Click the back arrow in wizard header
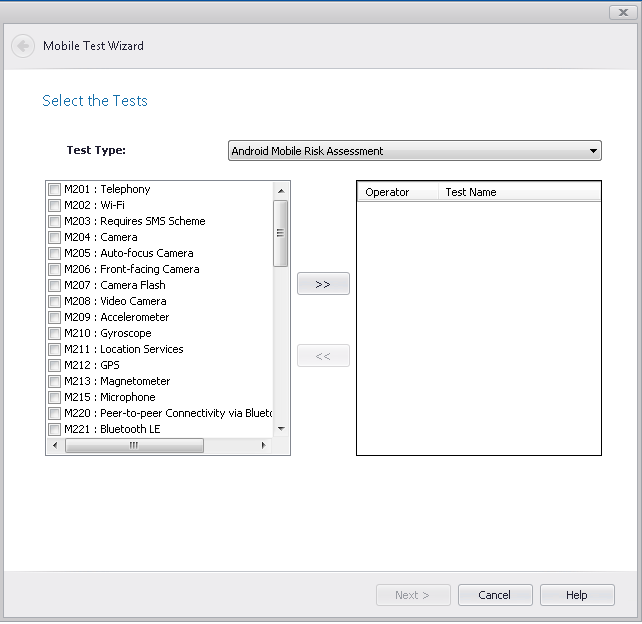 (23, 46)
